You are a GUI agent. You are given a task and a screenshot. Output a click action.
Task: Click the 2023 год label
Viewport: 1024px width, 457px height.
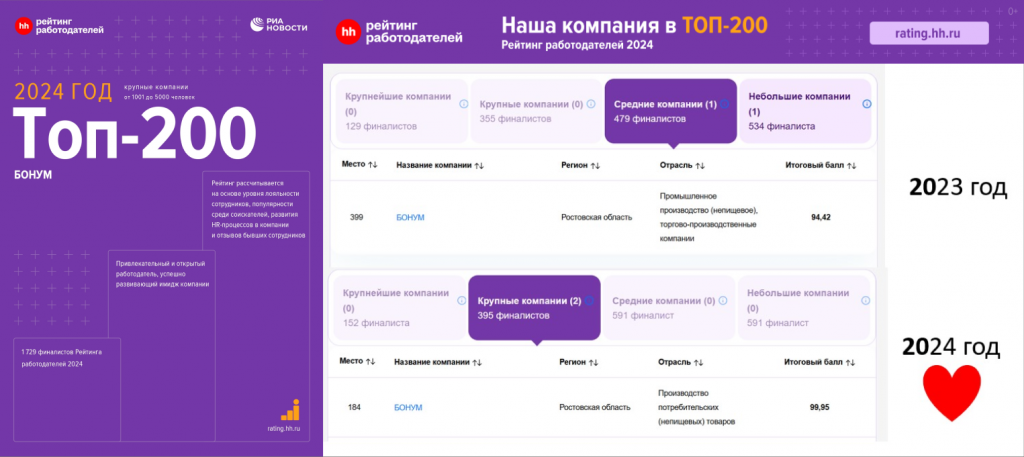pyautogui.click(x=957, y=188)
